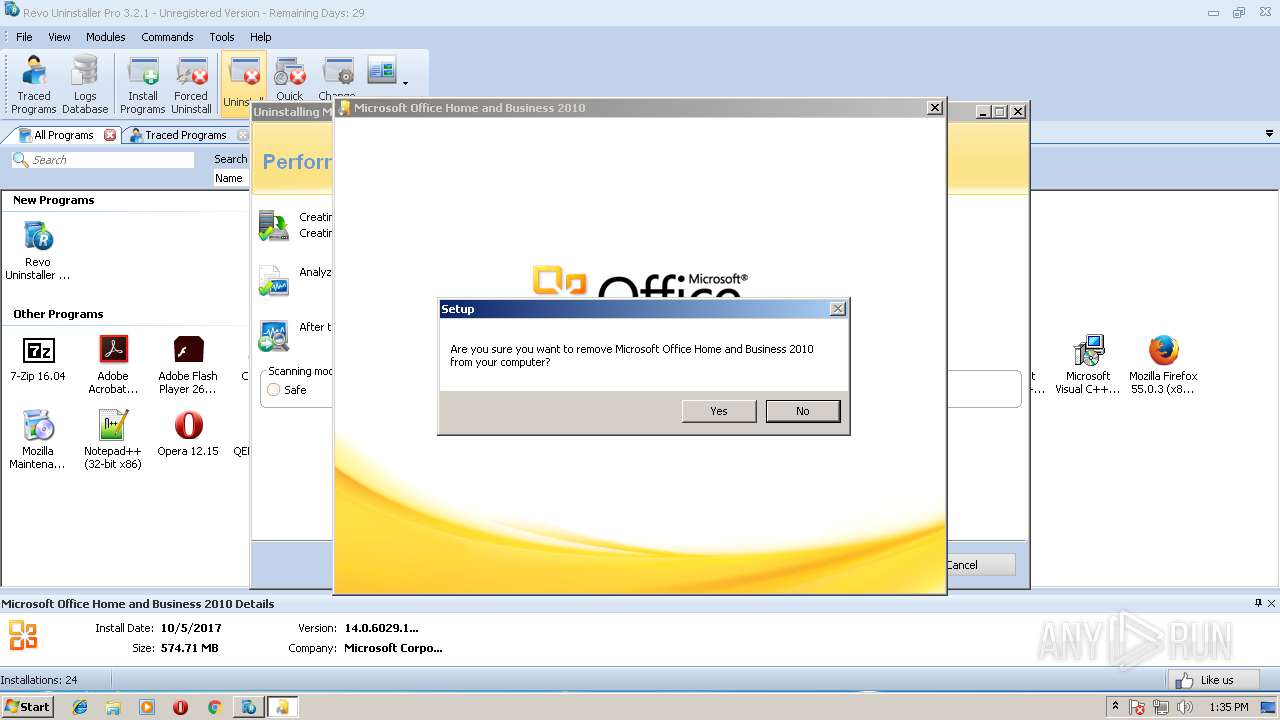This screenshot has width=1280, height=720.
Task: Minimize the Uninstalling wizard window
Action: click(x=983, y=112)
